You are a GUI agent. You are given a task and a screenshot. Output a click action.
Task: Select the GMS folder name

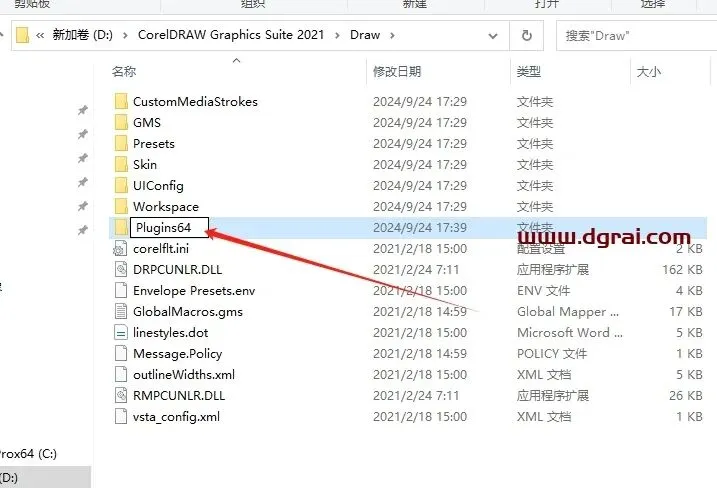147,123
